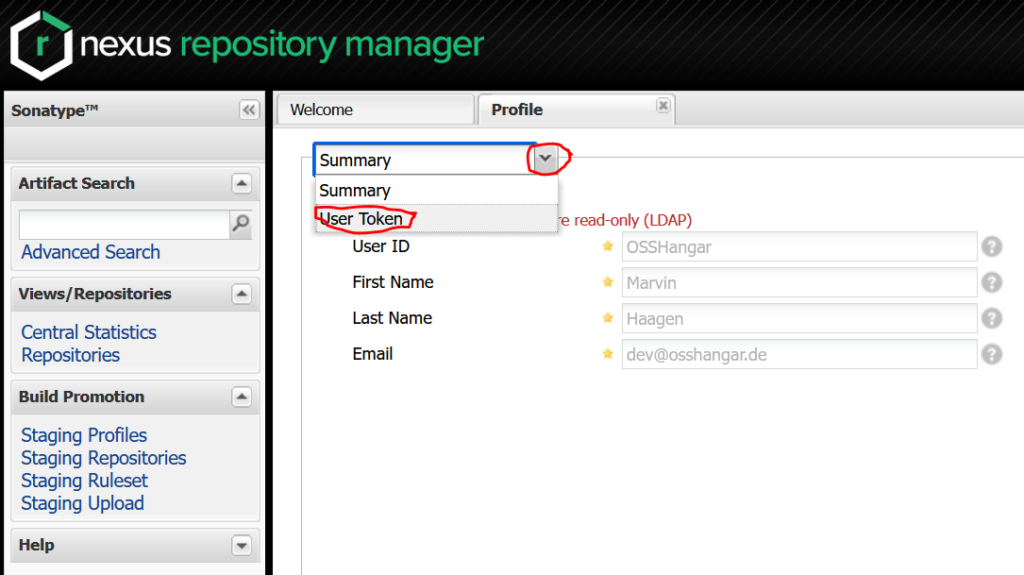Open help for Email field

pyautogui.click(x=991, y=355)
